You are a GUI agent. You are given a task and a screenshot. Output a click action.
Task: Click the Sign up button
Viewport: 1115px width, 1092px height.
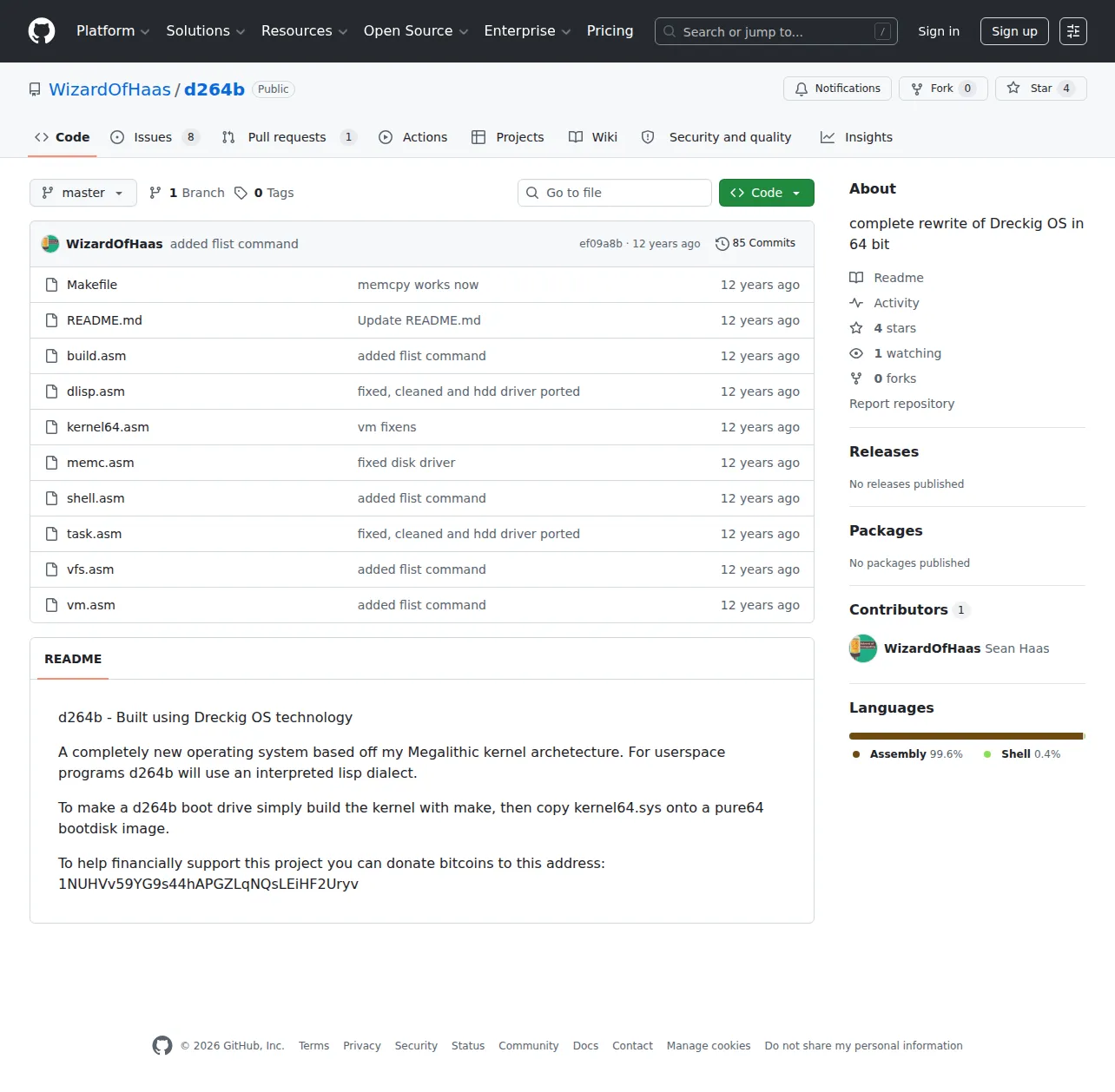click(1014, 31)
